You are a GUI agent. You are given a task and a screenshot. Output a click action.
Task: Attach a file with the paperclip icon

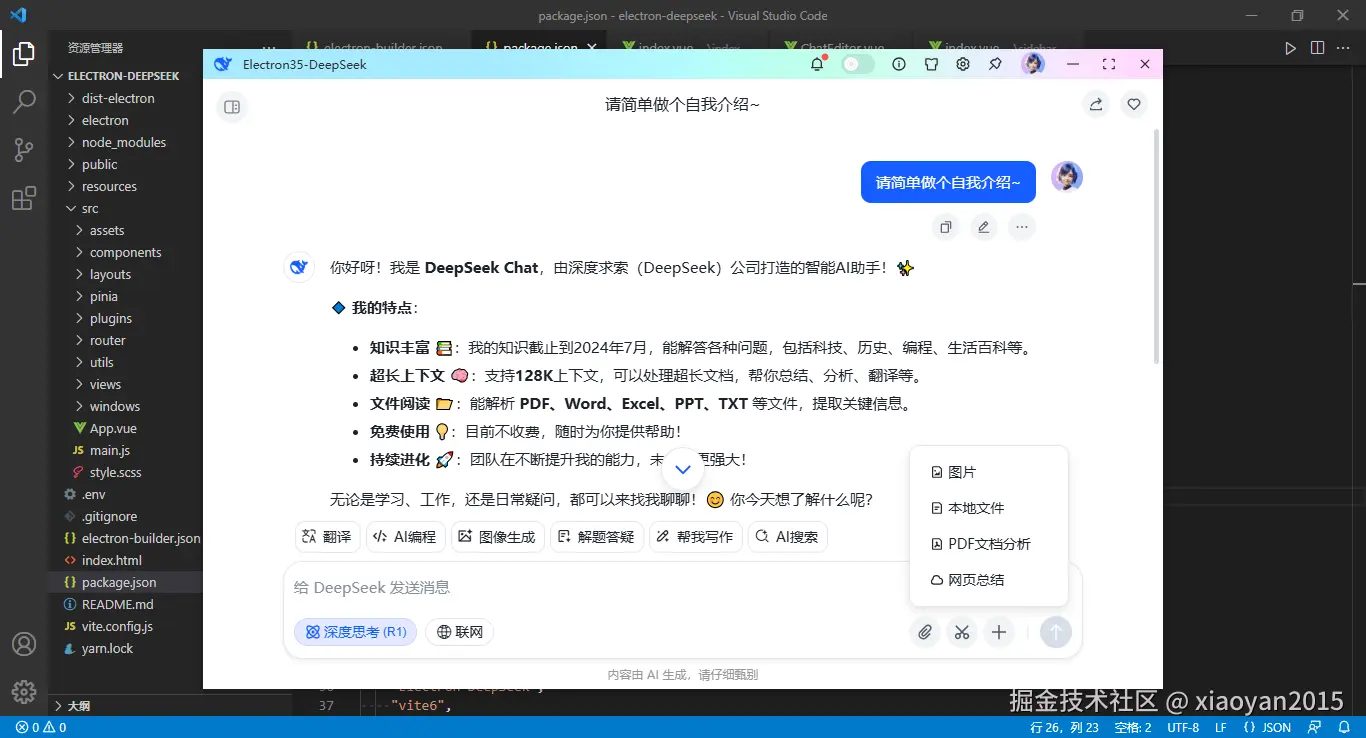tap(924, 632)
